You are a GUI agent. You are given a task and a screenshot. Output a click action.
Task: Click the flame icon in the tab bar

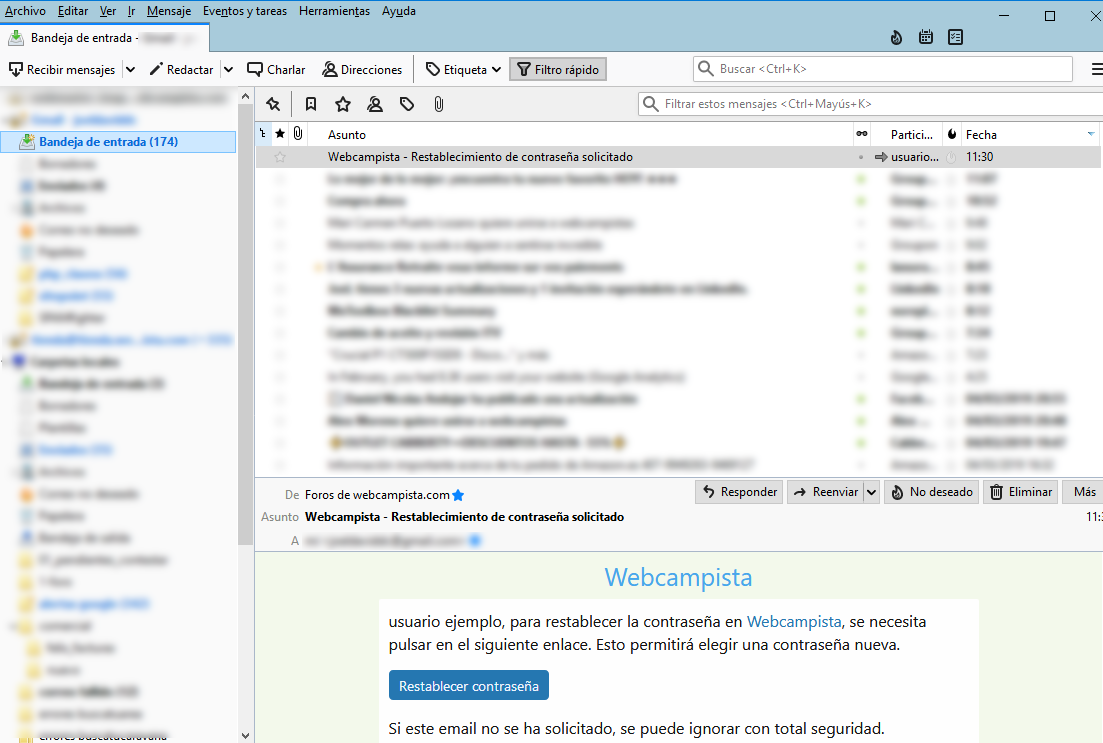[x=896, y=37]
